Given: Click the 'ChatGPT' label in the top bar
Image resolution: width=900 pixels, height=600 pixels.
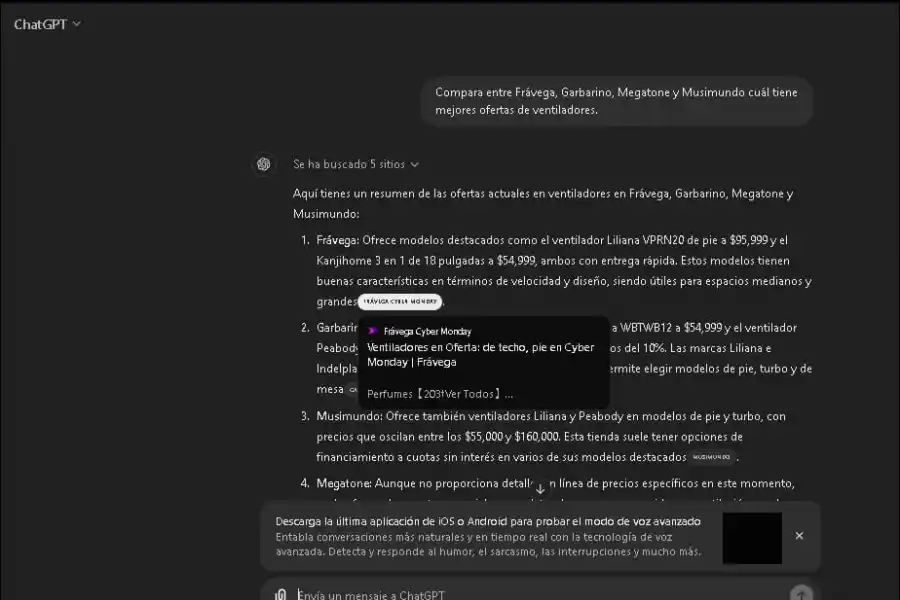Looking at the screenshot, I should (40, 22).
